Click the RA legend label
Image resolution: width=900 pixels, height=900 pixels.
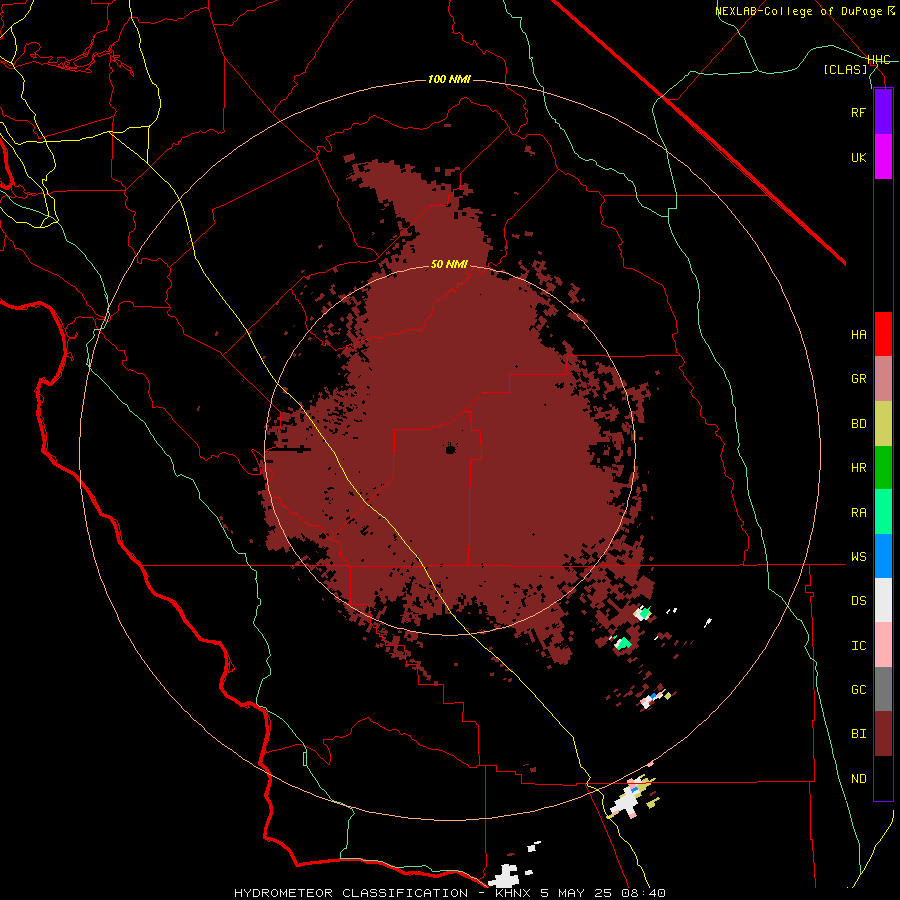click(858, 513)
